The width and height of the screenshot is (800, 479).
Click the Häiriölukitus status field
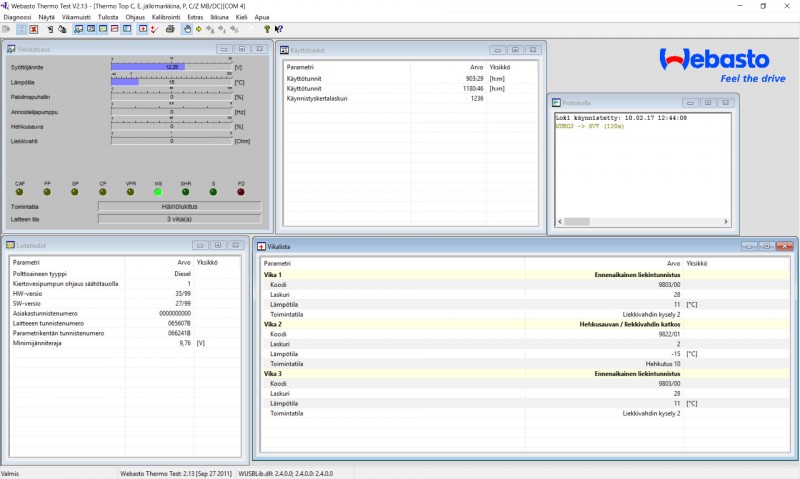click(179, 206)
